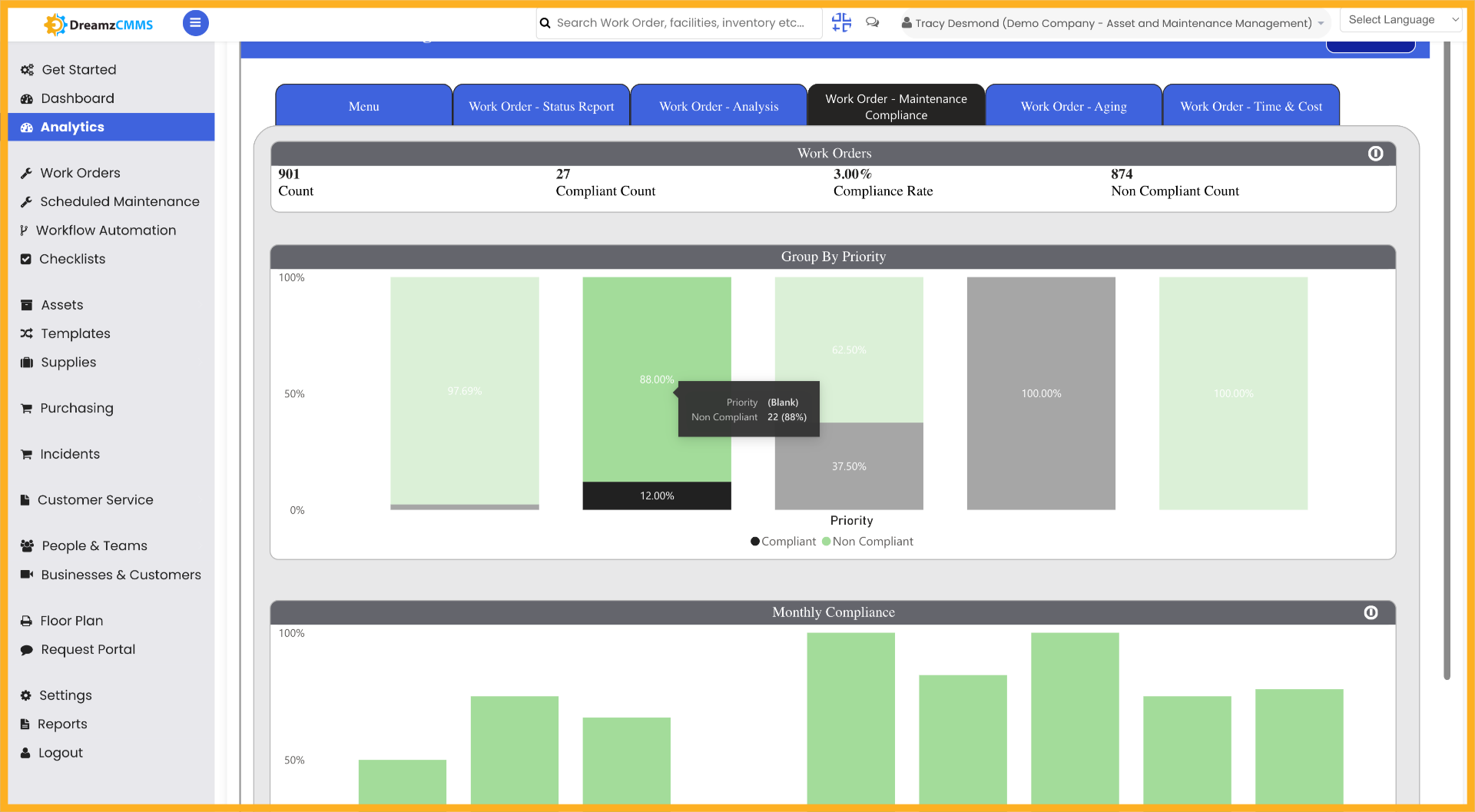Click the Dashboard icon in the sidebar
Viewport: 1475px width, 812px height.
pyautogui.click(x=25, y=98)
